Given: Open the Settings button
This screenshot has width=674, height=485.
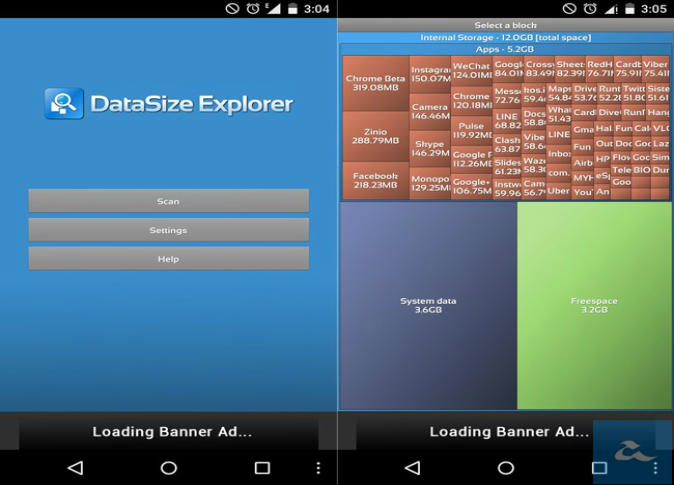Looking at the screenshot, I should (168, 230).
